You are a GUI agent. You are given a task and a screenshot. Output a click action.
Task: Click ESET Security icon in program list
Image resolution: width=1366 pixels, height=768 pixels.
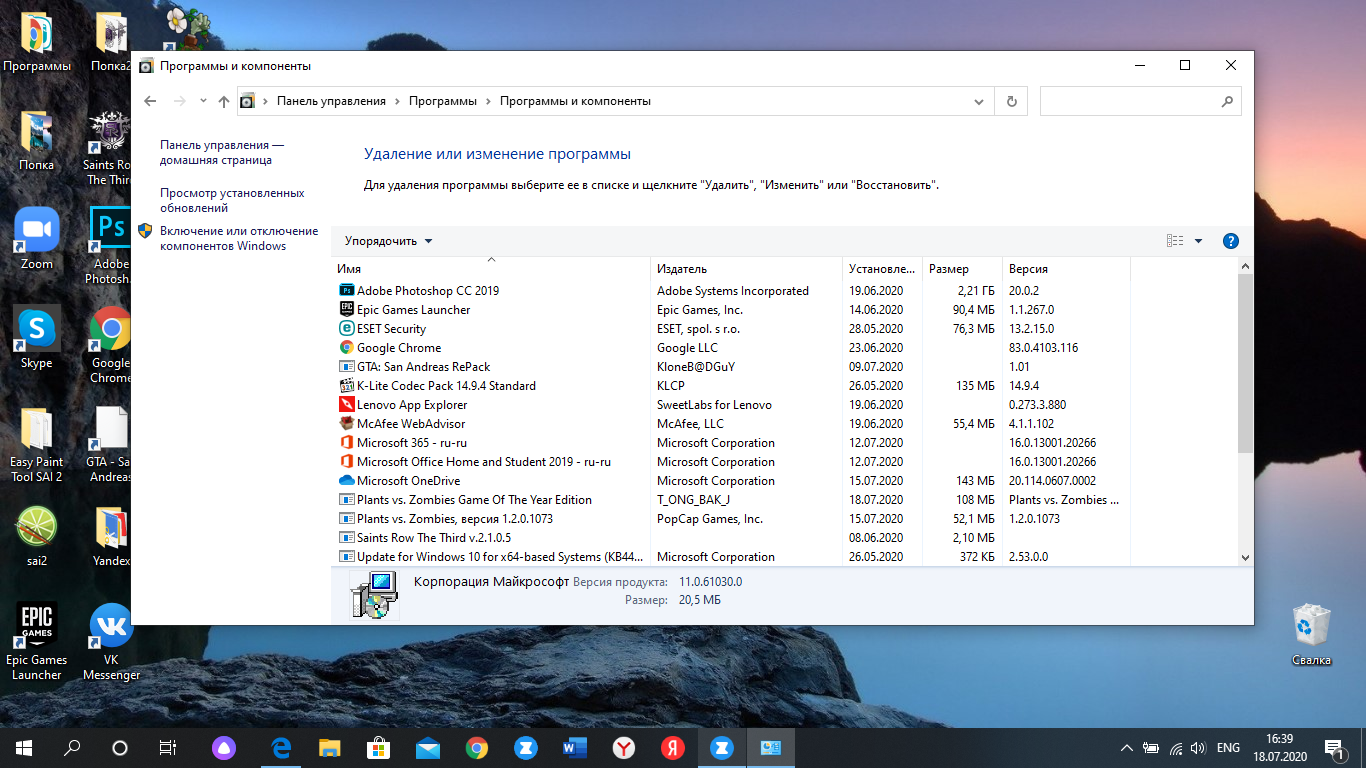coord(347,329)
